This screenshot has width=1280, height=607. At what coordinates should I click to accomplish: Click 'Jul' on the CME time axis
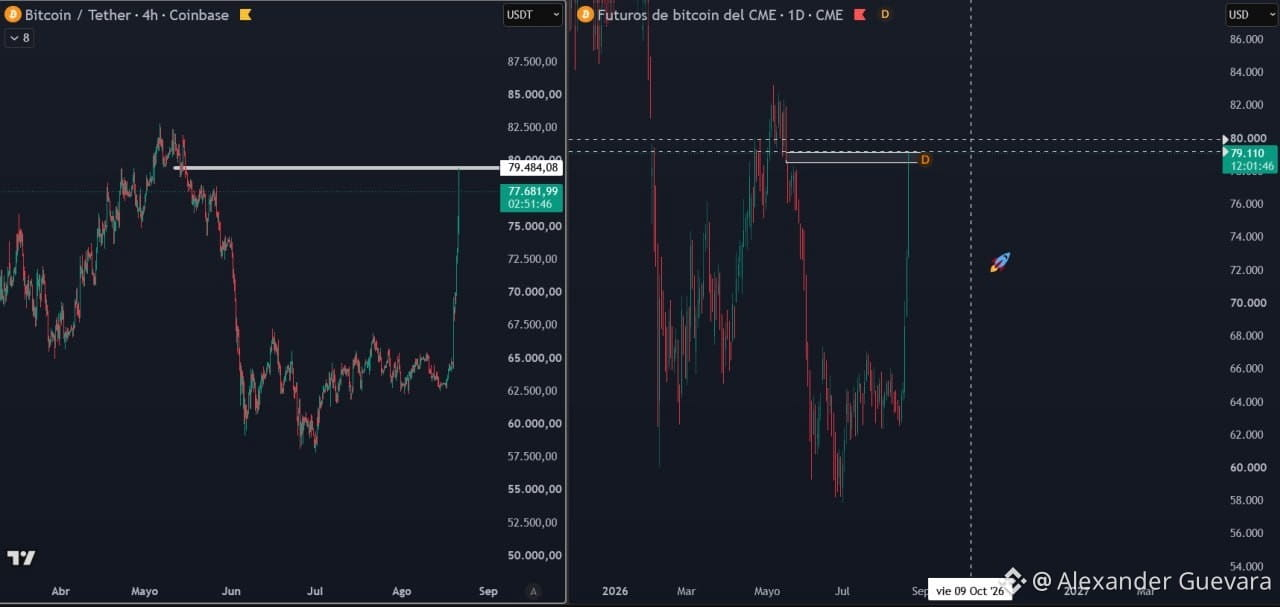tap(843, 592)
